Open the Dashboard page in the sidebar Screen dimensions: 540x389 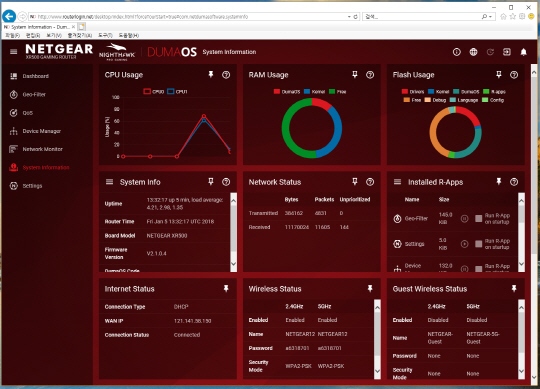(x=29, y=76)
